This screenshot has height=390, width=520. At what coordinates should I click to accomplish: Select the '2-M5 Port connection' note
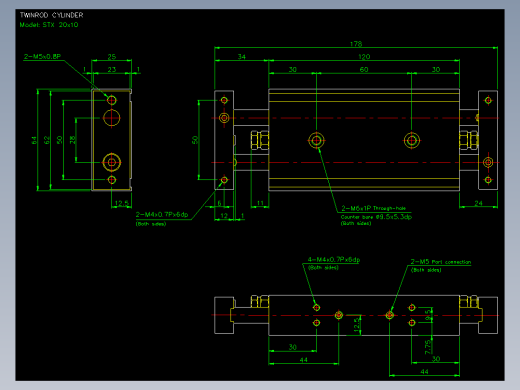(441, 262)
